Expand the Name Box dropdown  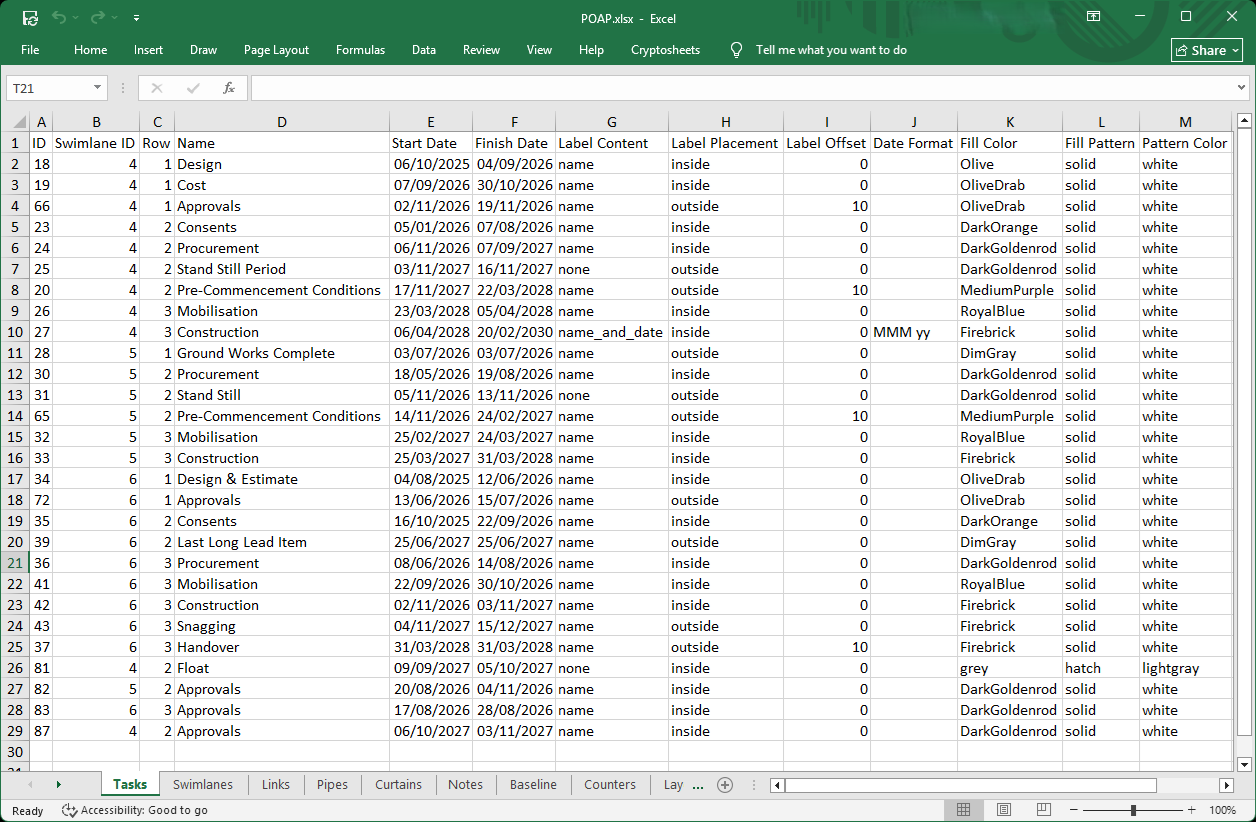[96, 88]
